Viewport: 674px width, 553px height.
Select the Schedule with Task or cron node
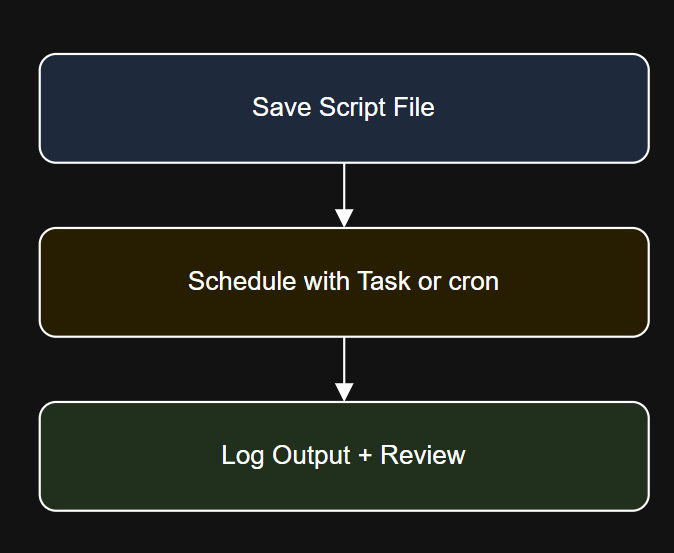[x=344, y=282]
